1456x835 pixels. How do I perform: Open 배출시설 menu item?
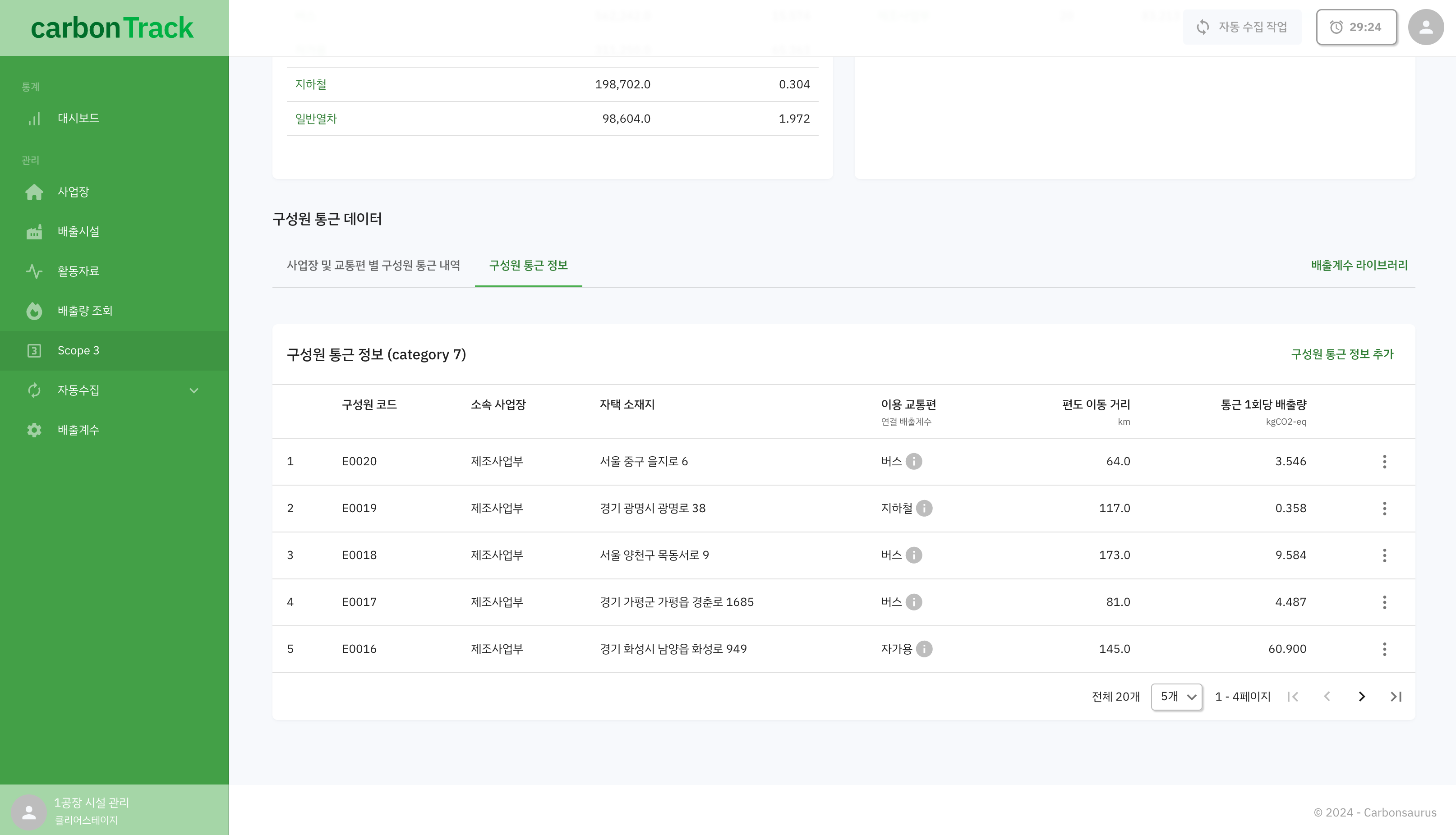click(x=115, y=232)
